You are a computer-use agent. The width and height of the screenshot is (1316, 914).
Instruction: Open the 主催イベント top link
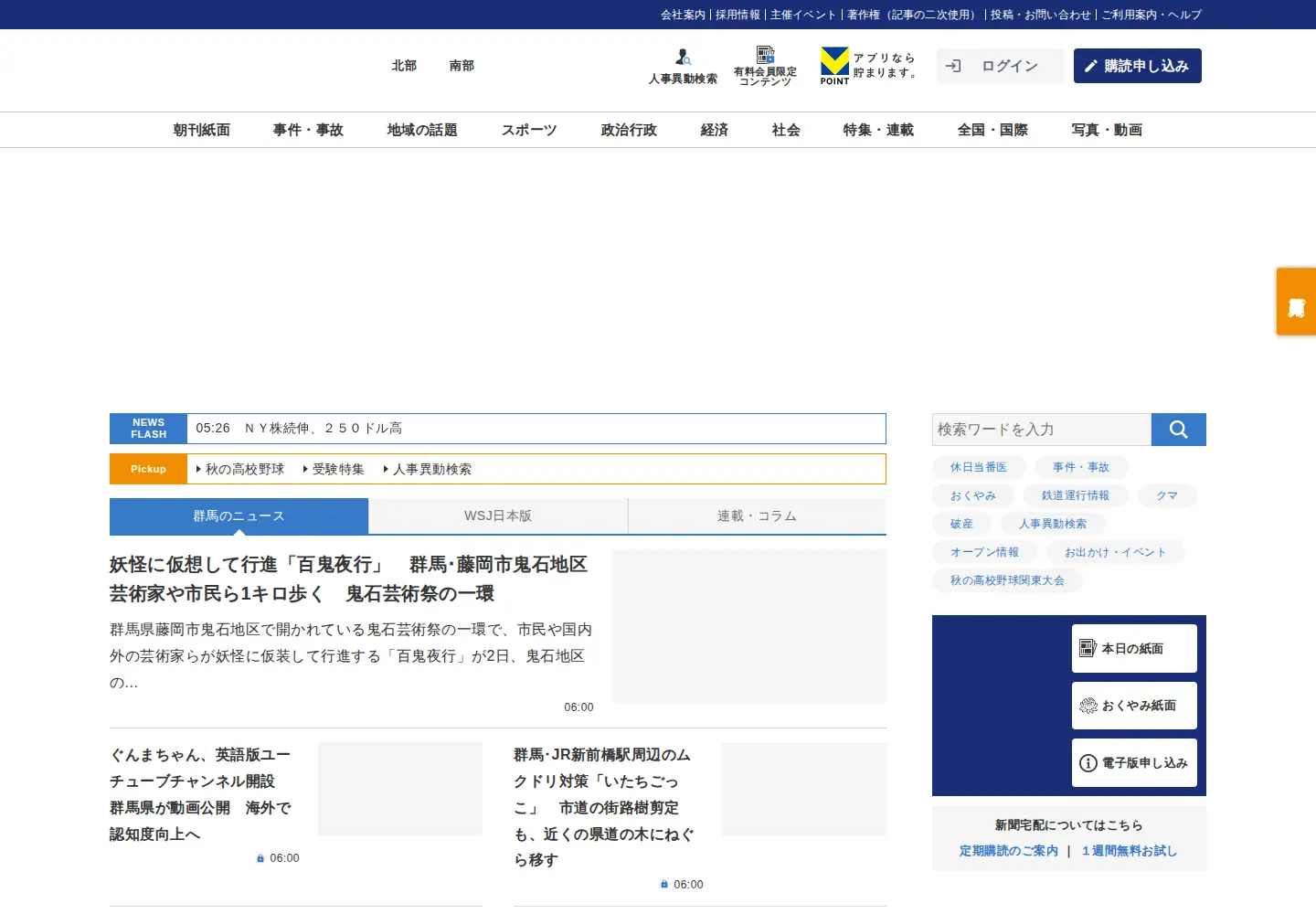coord(803,15)
